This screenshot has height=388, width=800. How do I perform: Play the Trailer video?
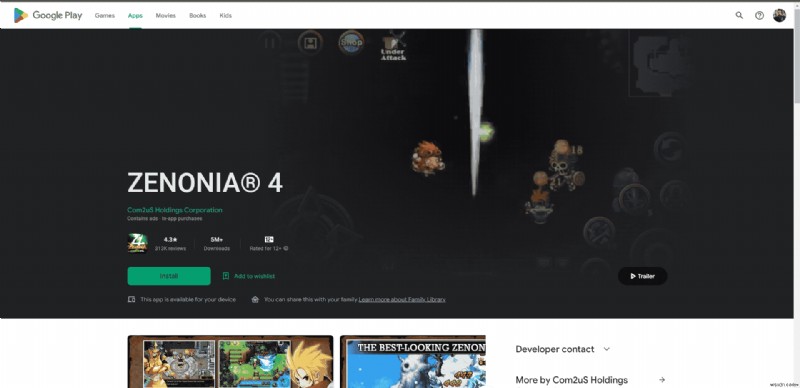[x=642, y=276]
